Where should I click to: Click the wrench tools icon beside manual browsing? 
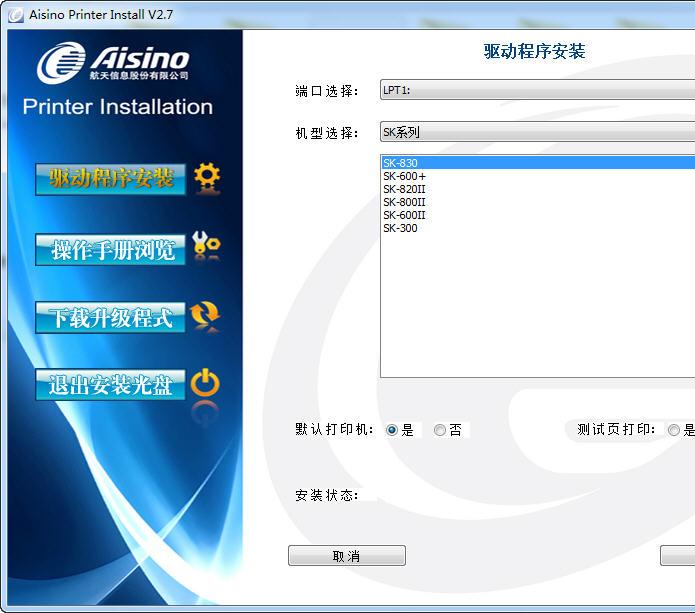pyautogui.click(x=206, y=245)
